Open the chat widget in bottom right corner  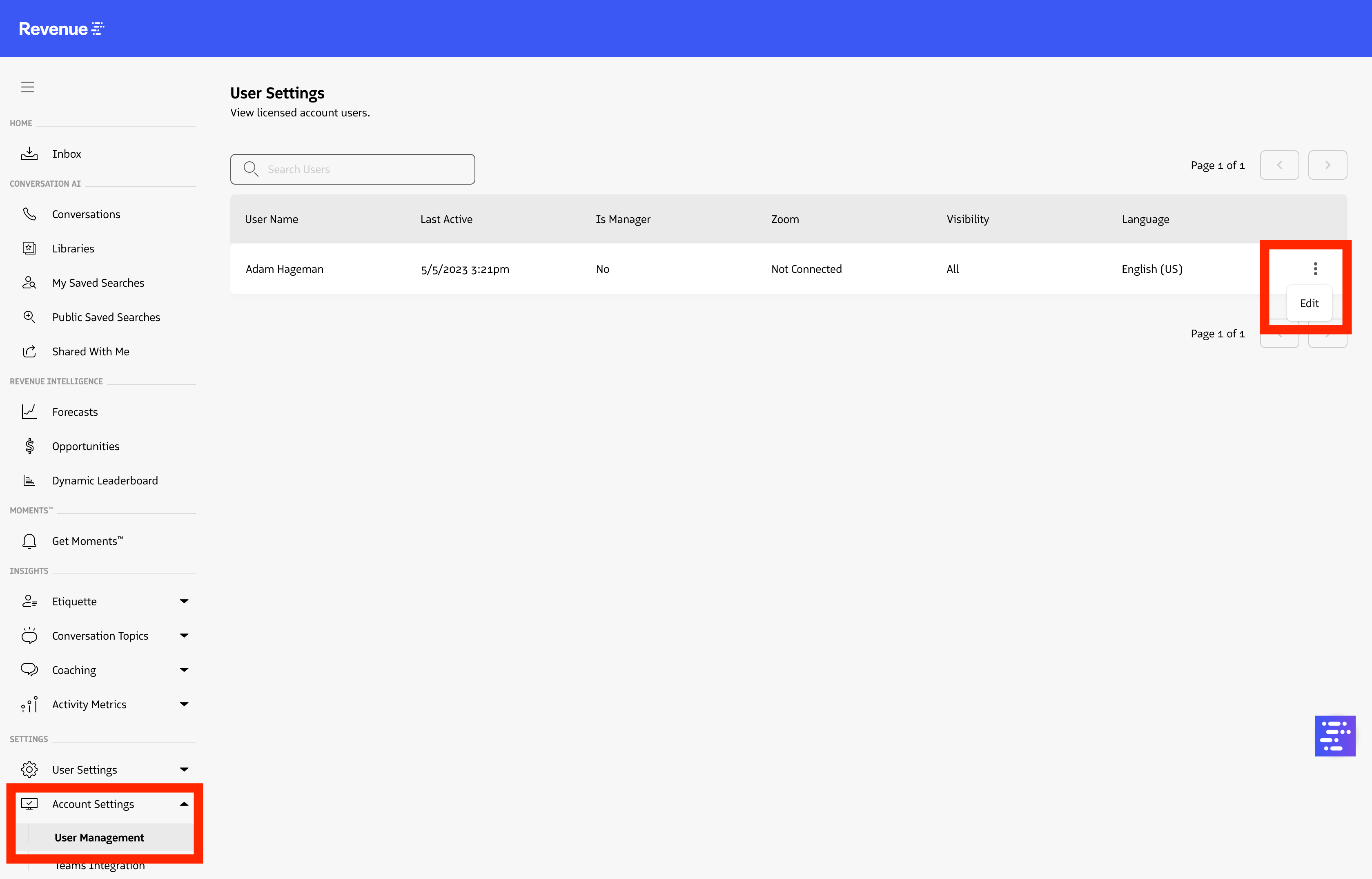tap(1335, 736)
